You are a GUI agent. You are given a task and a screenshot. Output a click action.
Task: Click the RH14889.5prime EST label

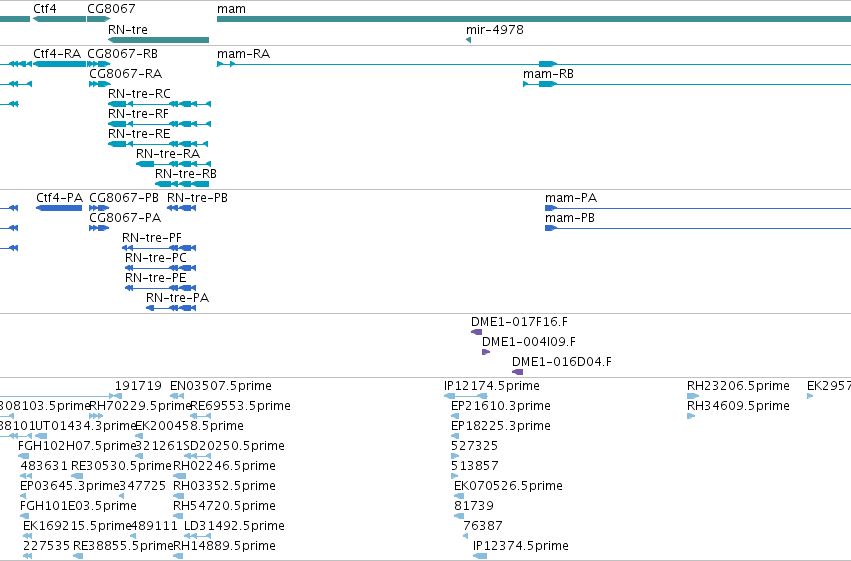coord(224,546)
